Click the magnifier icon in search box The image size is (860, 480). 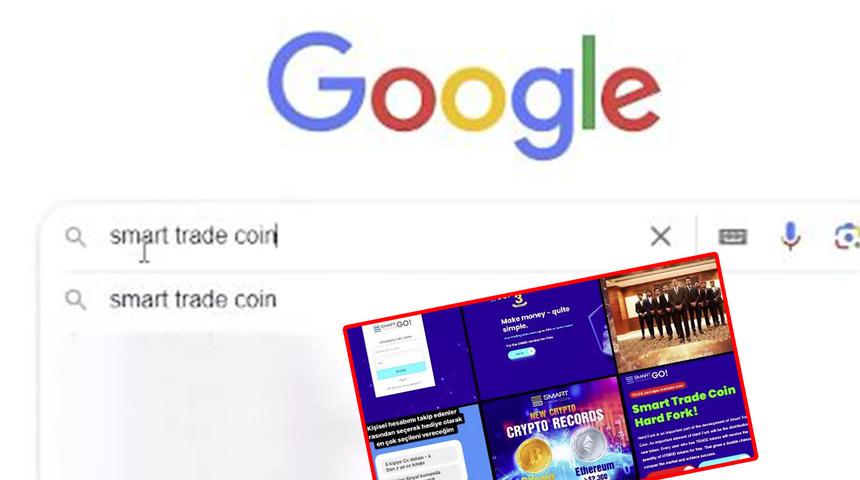[76, 237]
